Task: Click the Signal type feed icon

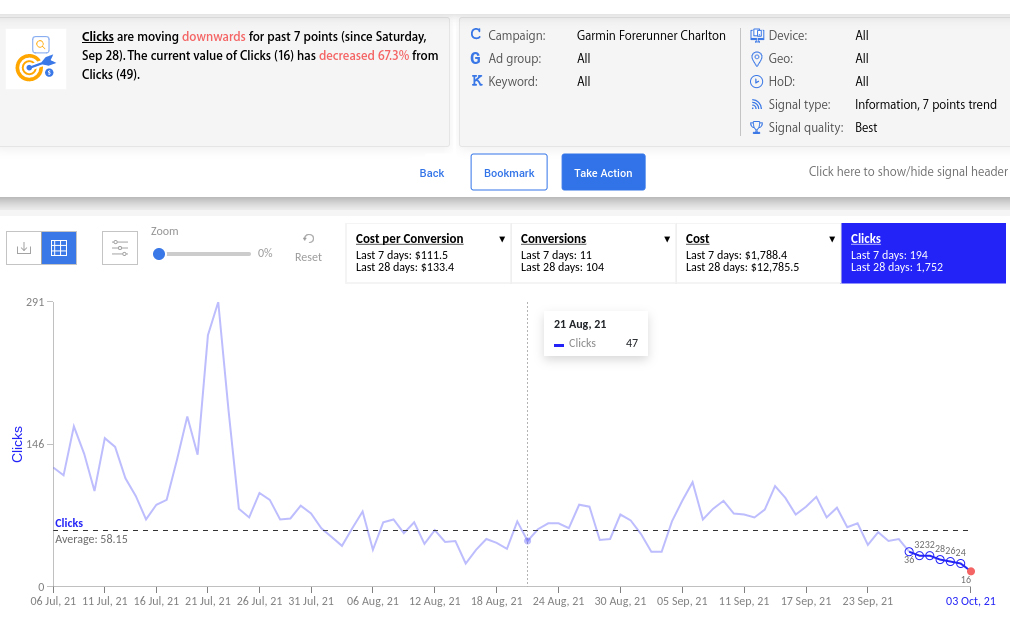Action: click(757, 104)
